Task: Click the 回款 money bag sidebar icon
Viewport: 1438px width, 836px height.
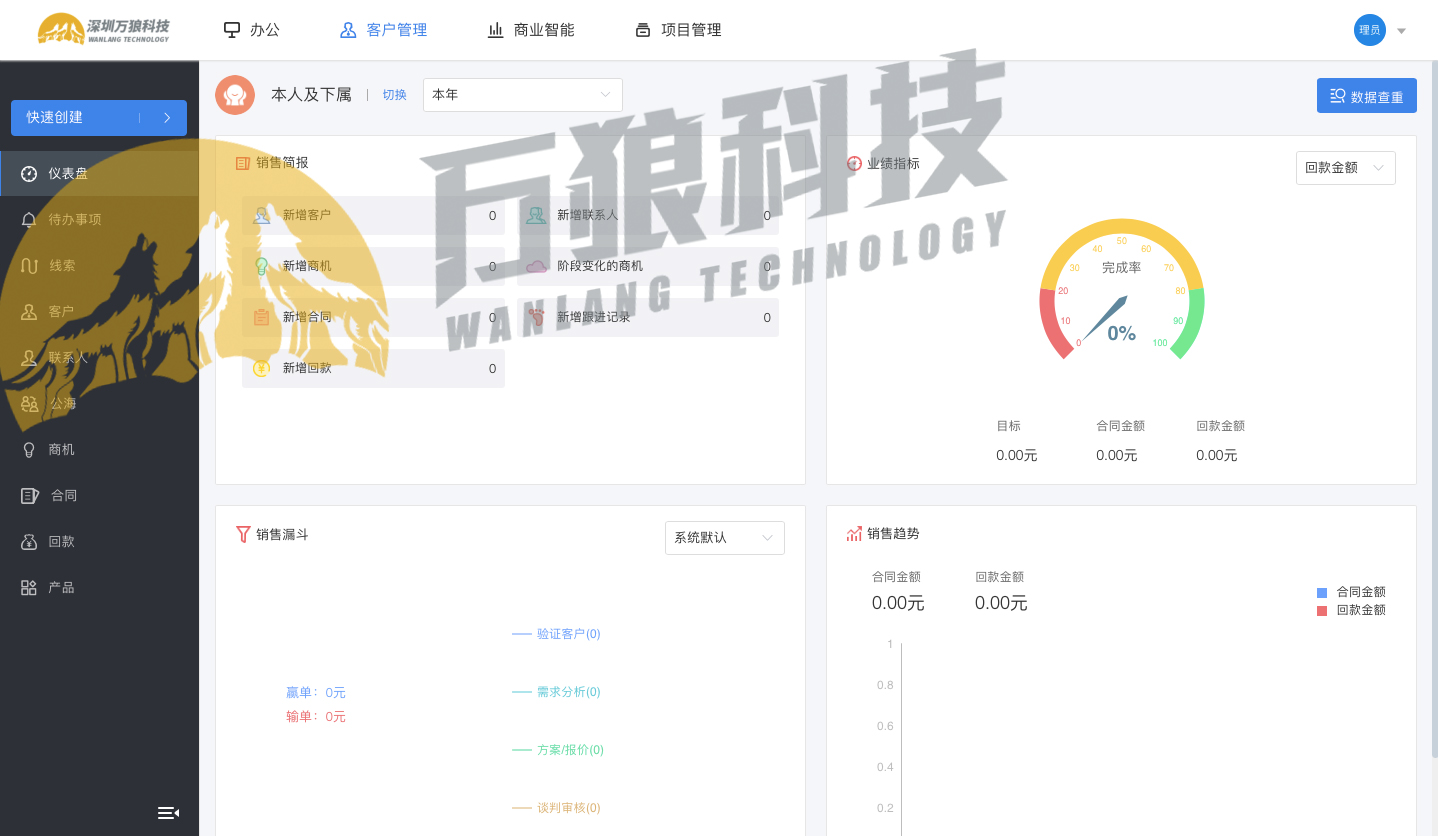Action: (29, 541)
